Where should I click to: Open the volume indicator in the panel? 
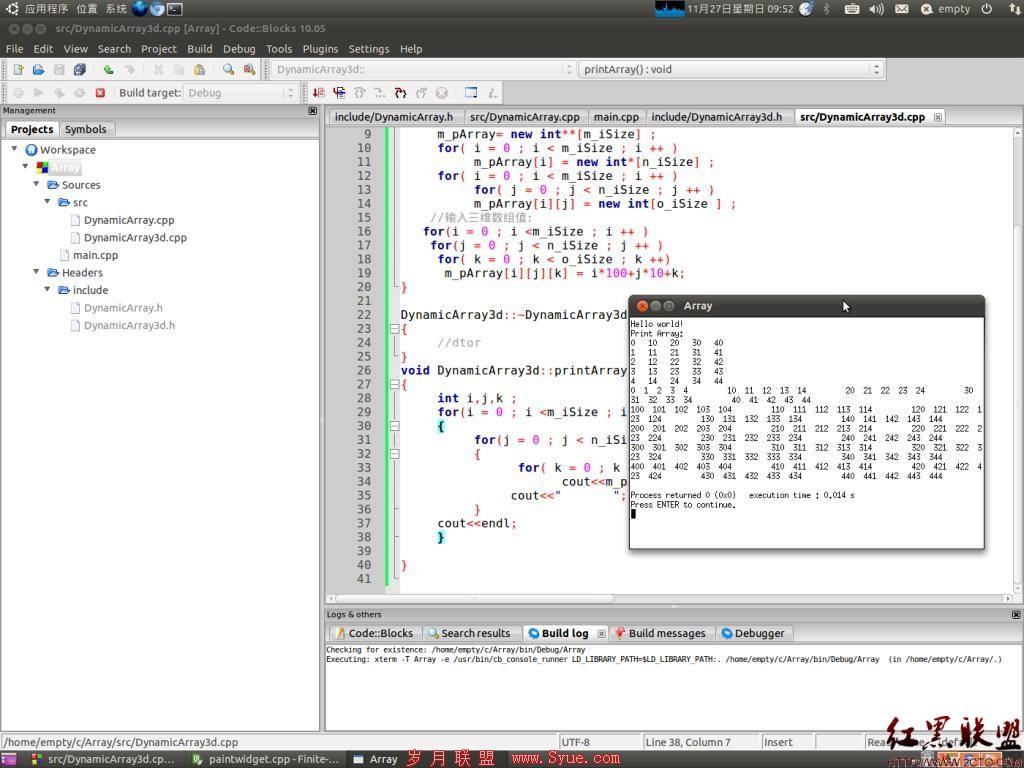click(x=876, y=9)
